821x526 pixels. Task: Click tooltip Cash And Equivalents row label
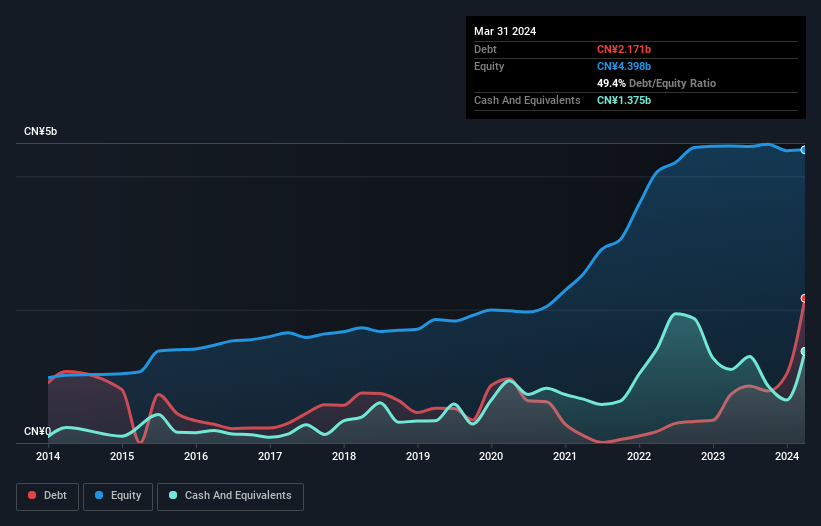pos(527,100)
